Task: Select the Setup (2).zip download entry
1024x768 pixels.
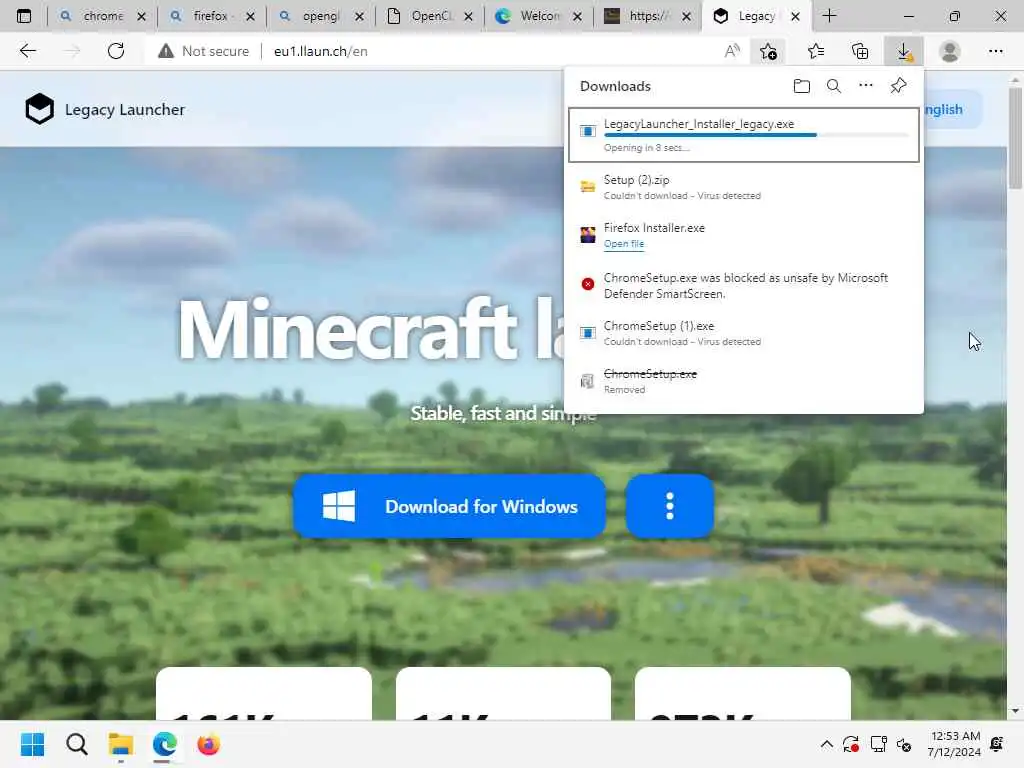Action: pos(744,187)
